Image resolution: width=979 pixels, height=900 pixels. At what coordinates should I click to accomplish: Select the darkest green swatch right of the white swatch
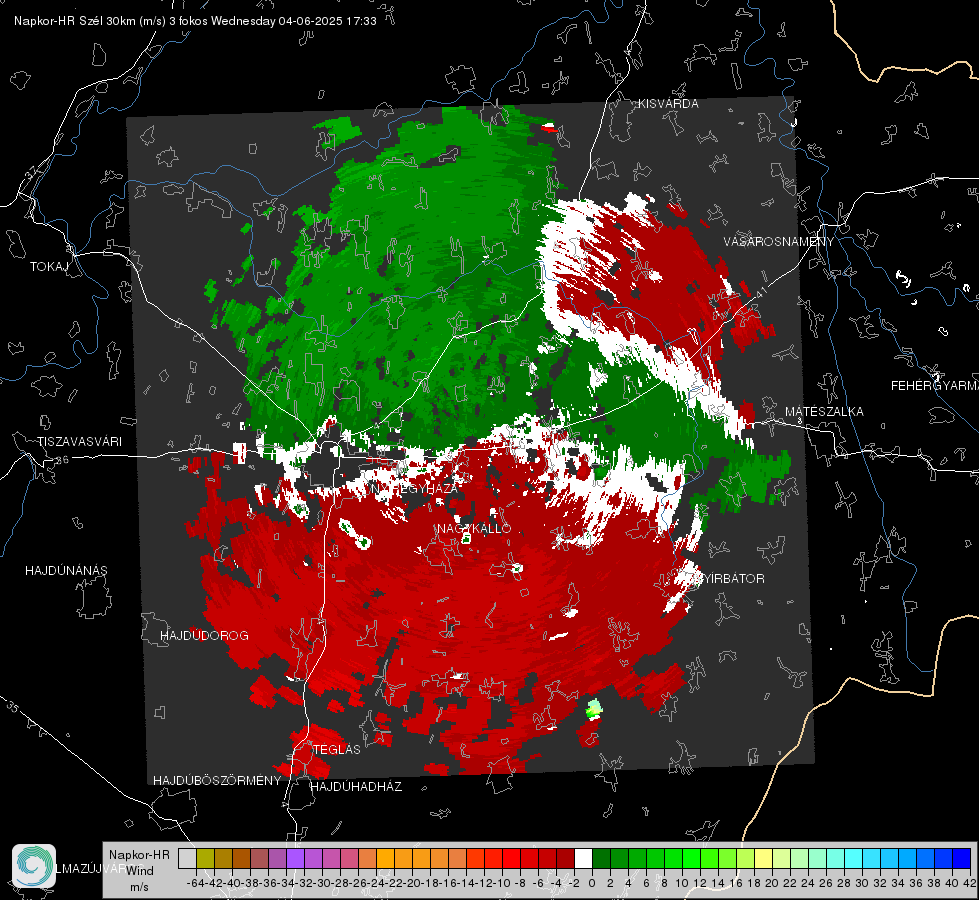pyautogui.click(x=601, y=859)
